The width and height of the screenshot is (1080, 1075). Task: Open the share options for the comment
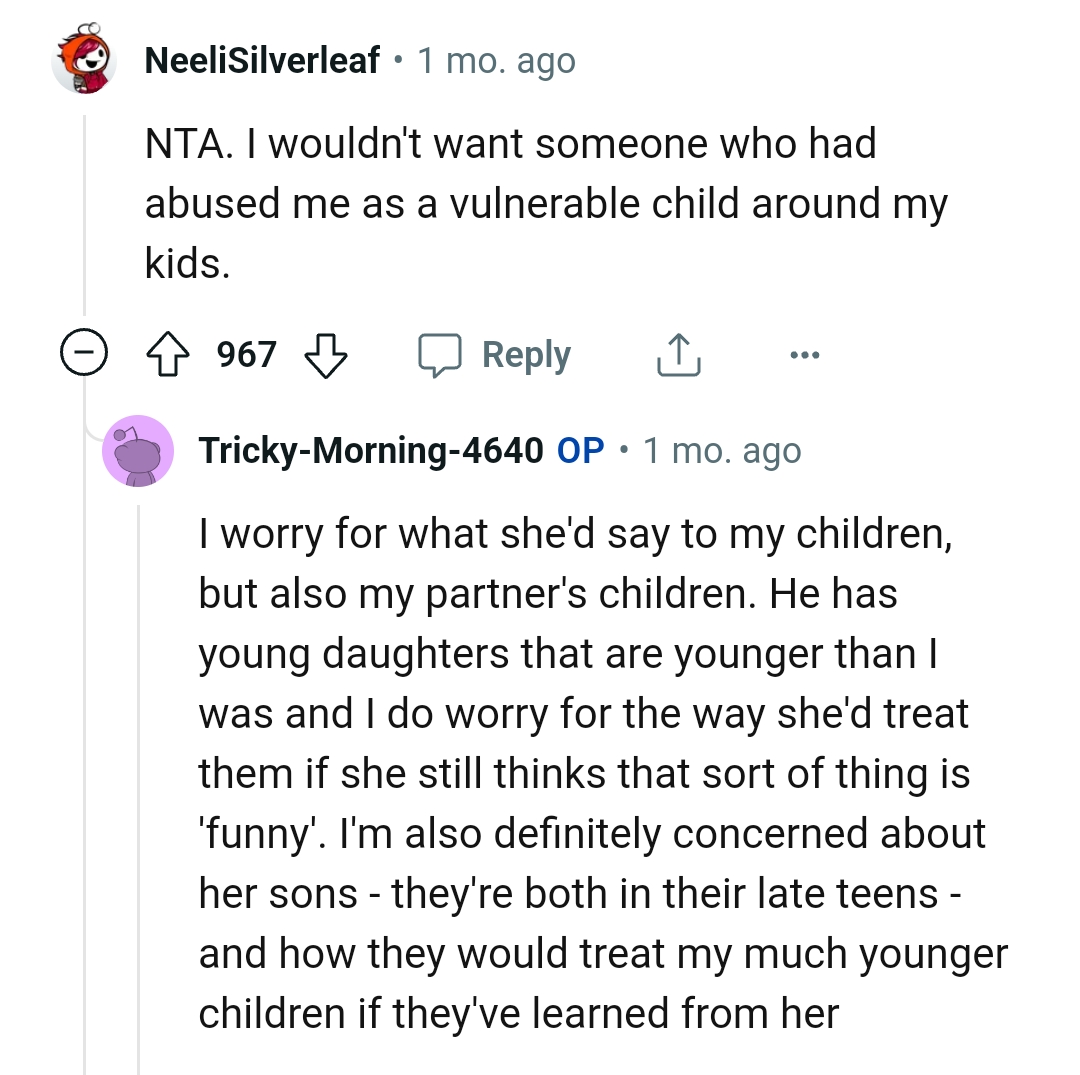[678, 354]
